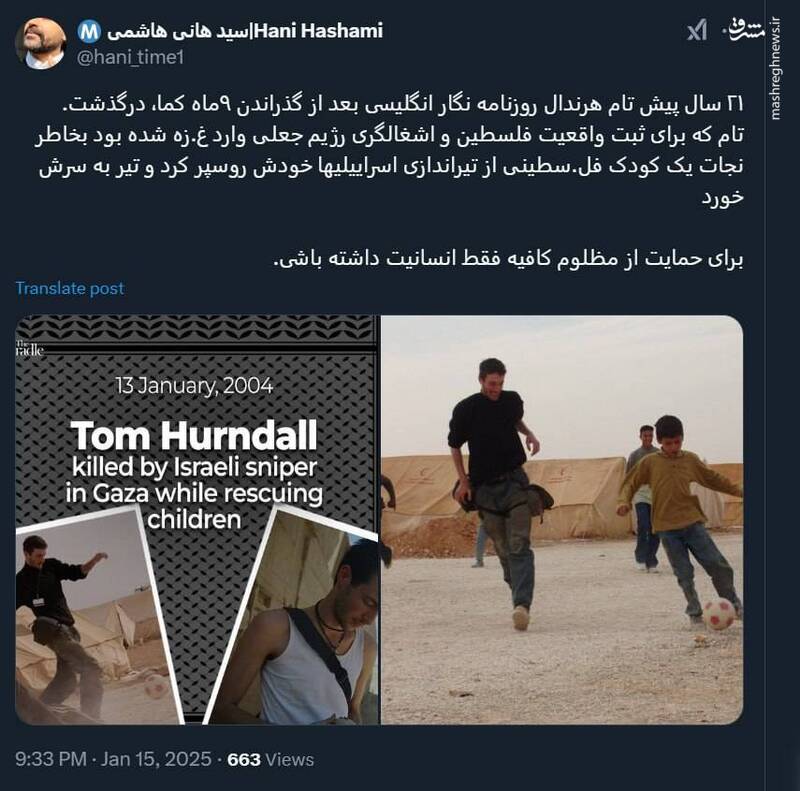The height and width of the screenshot is (791, 800).
Task: Click the 9:33 PM timestamp
Action: coord(51,759)
